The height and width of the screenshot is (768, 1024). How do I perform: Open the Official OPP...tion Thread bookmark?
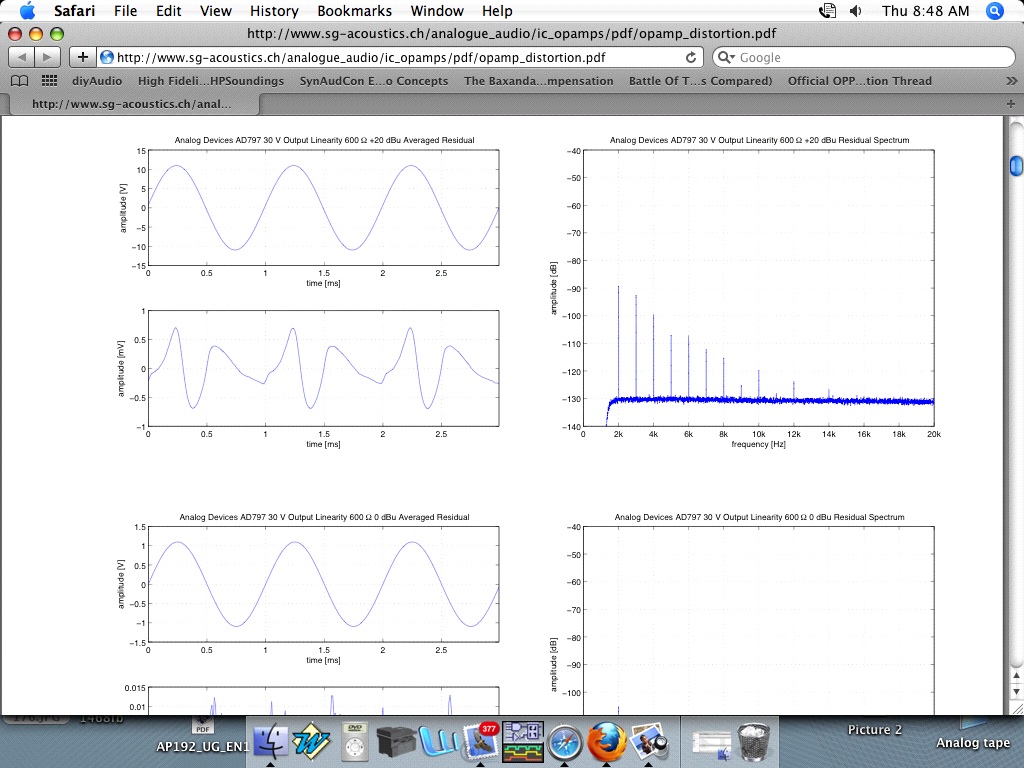tap(859, 81)
